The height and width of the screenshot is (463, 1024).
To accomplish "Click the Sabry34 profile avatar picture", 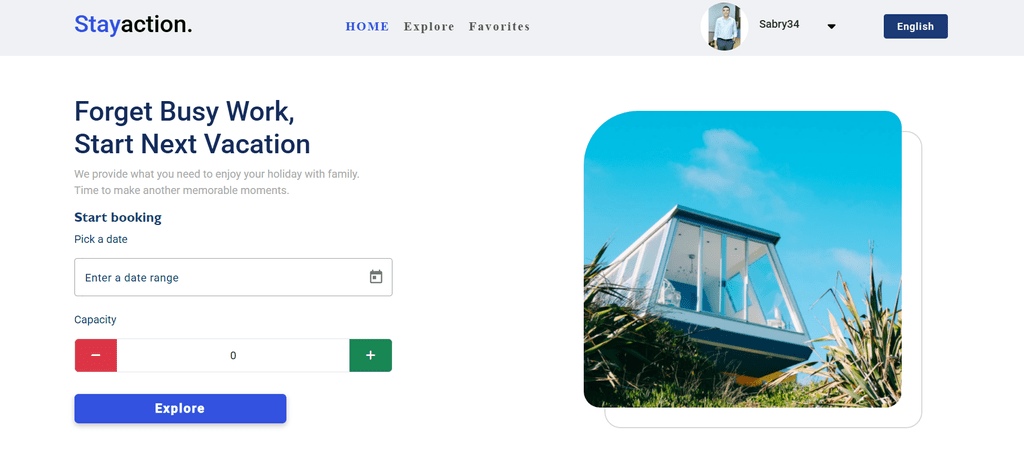I will tap(724, 27).
